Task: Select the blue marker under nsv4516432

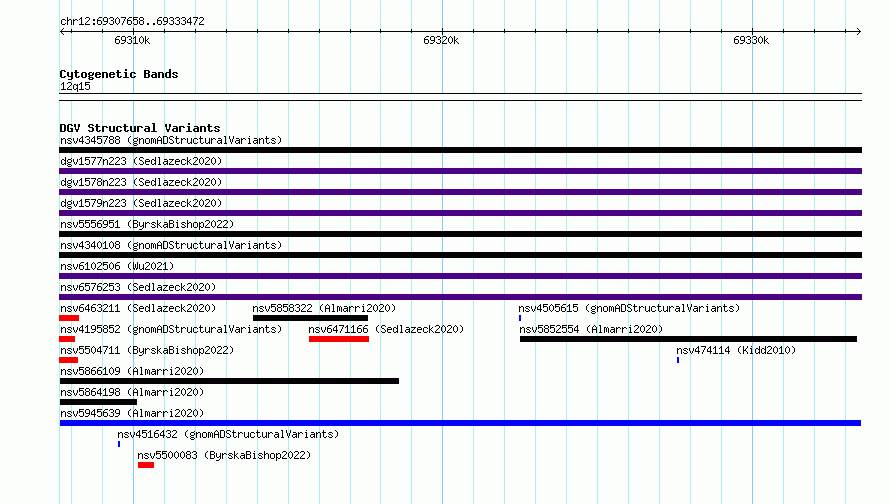Action: 119,444
